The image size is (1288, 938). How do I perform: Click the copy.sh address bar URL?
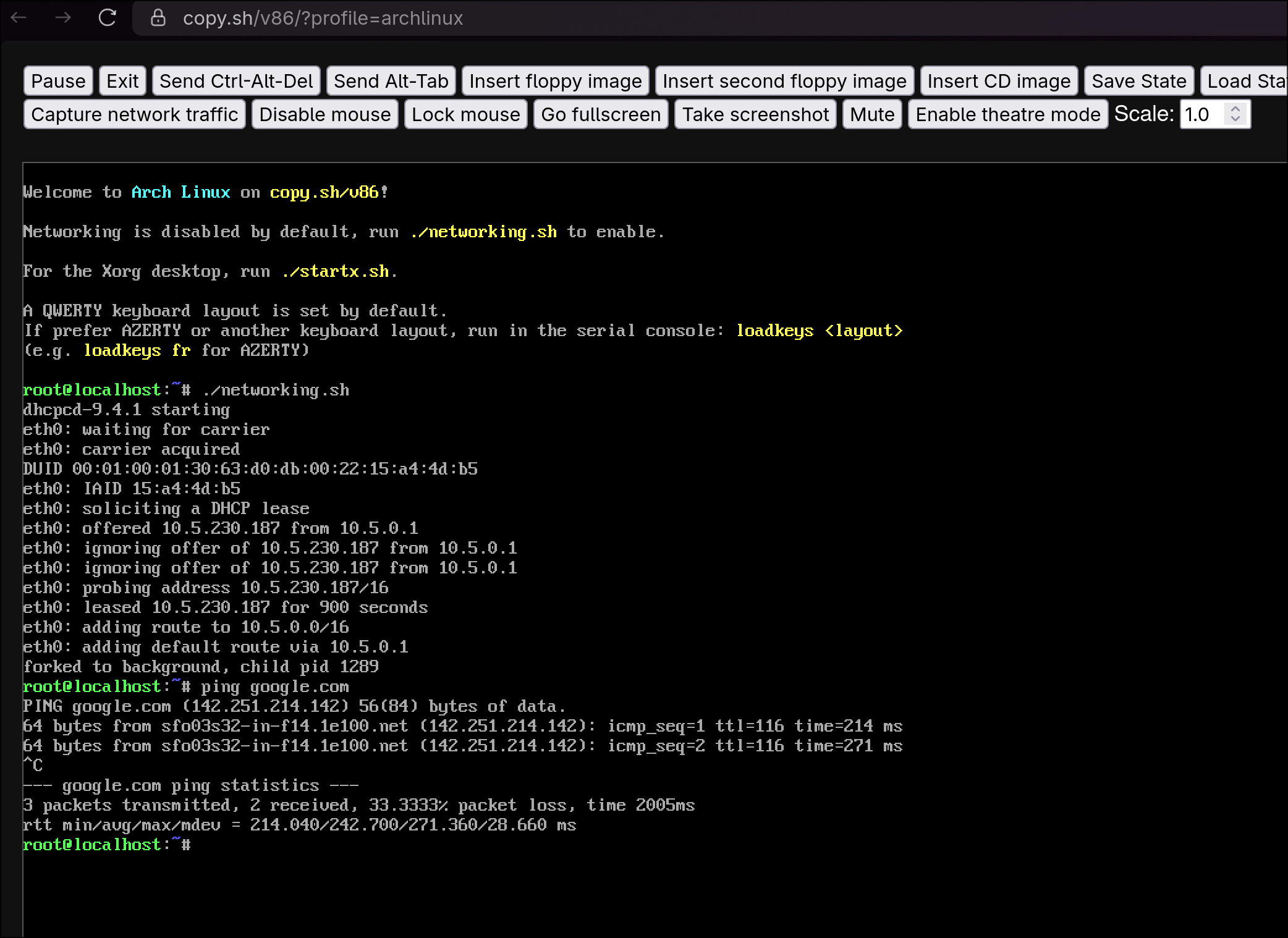(x=323, y=18)
